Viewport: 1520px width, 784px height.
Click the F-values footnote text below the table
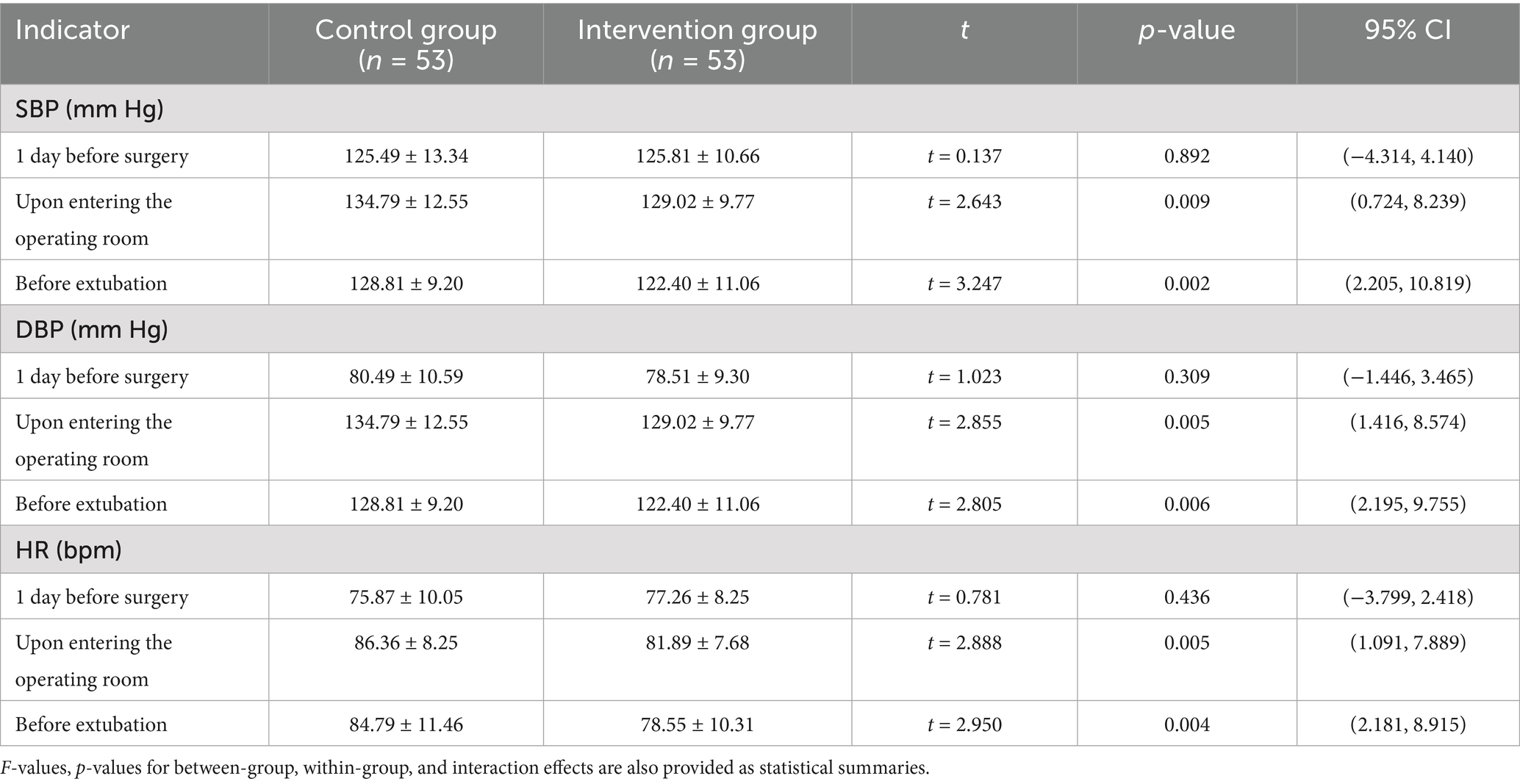[465, 769]
